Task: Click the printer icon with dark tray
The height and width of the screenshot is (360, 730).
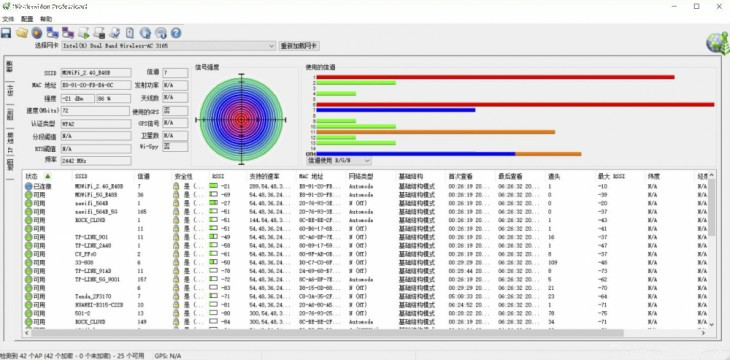Action: (99, 33)
